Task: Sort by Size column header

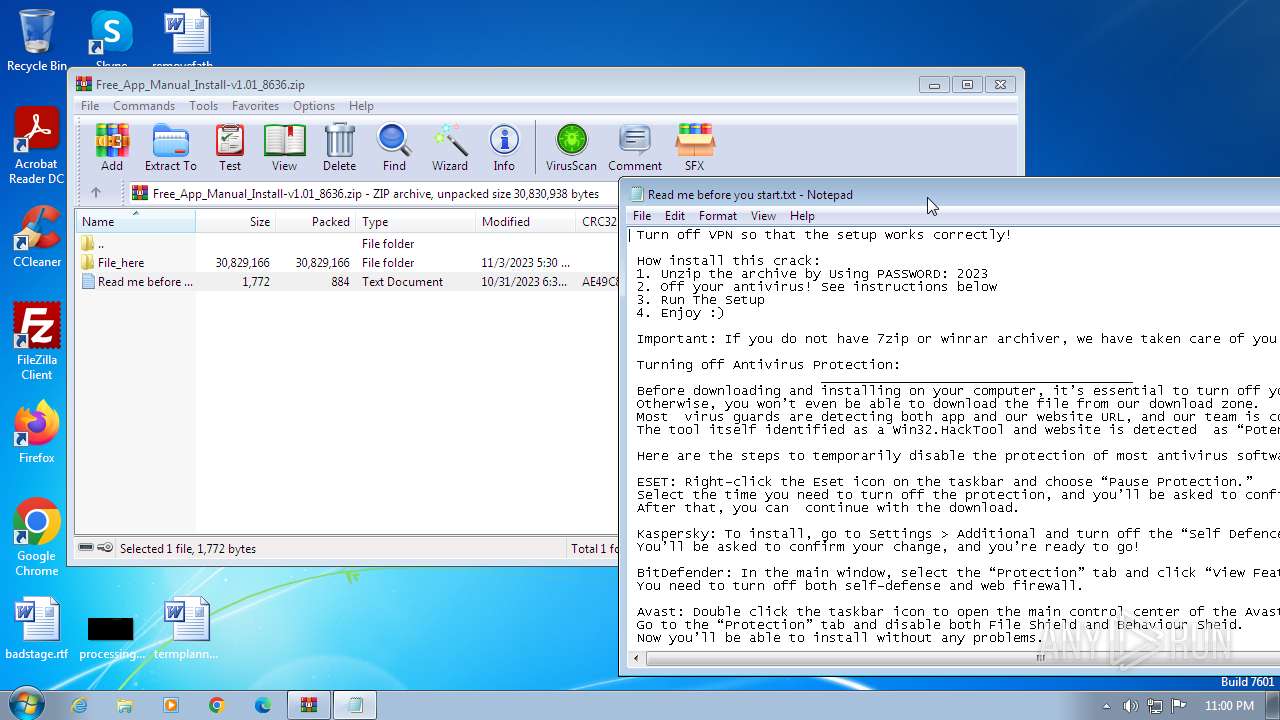Action: click(236, 222)
